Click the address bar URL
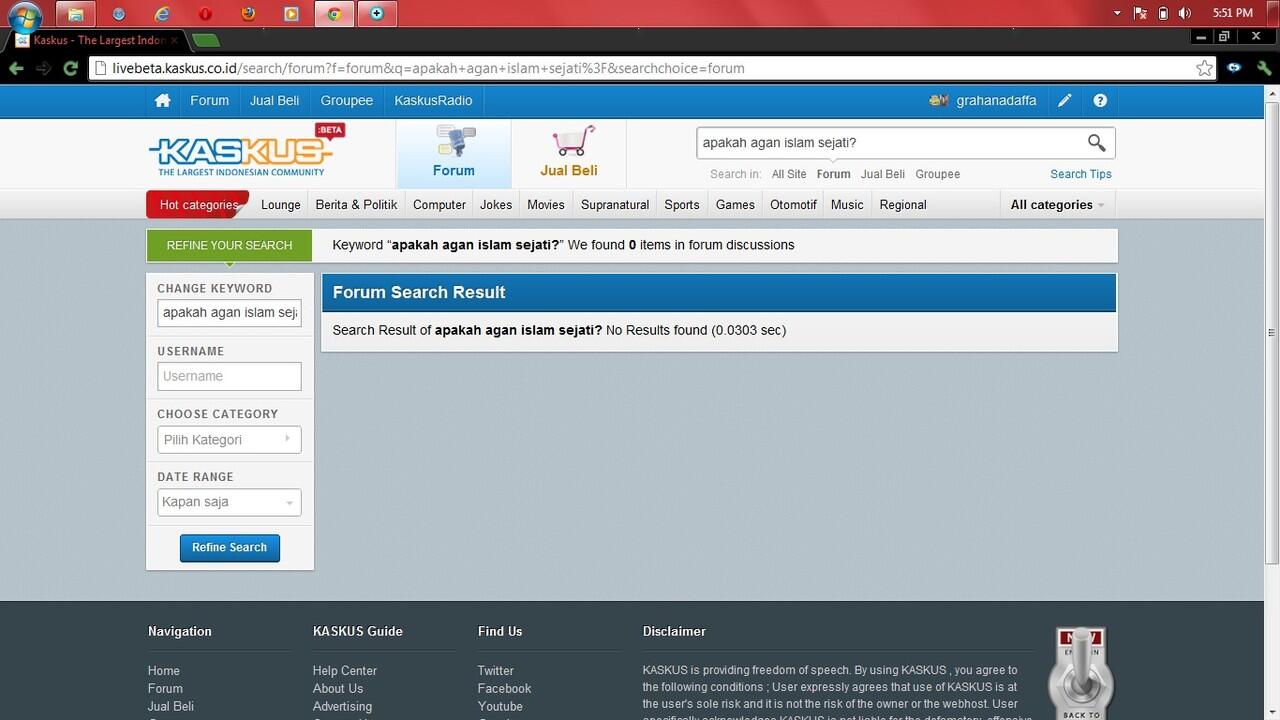1280x720 pixels. (x=428, y=68)
